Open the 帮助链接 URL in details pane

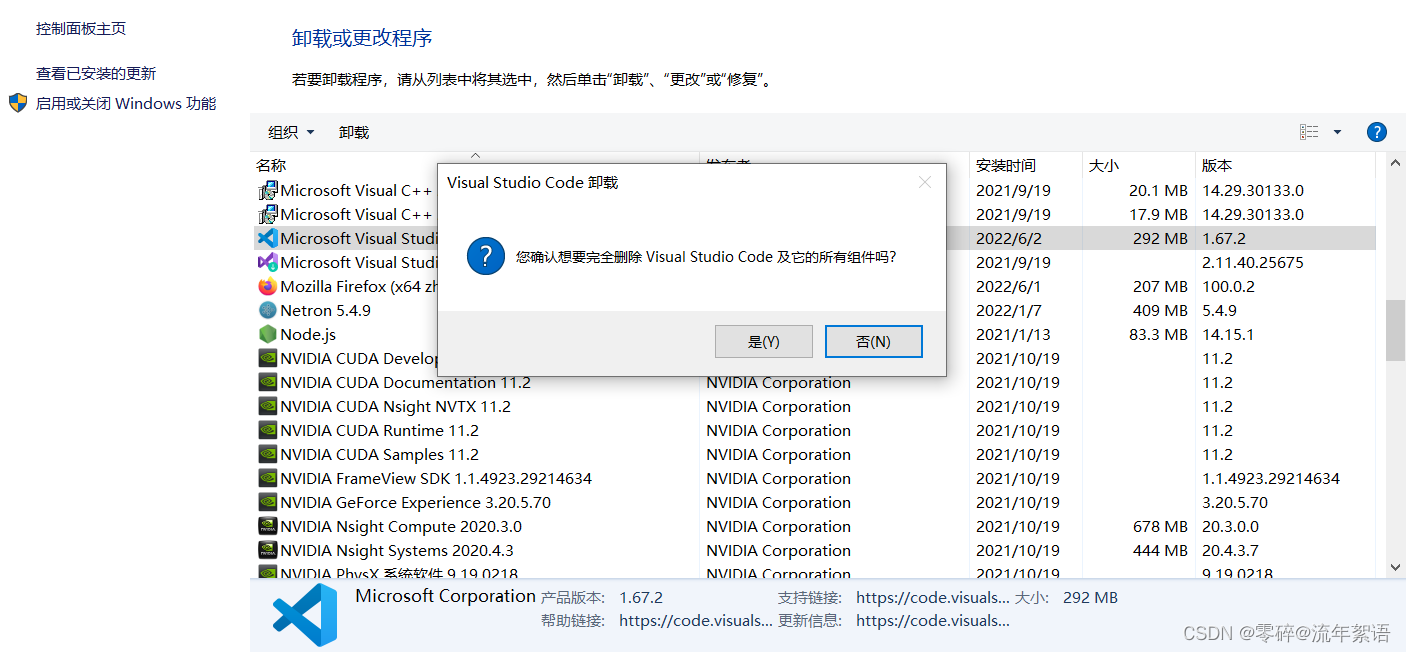(696, 620)
